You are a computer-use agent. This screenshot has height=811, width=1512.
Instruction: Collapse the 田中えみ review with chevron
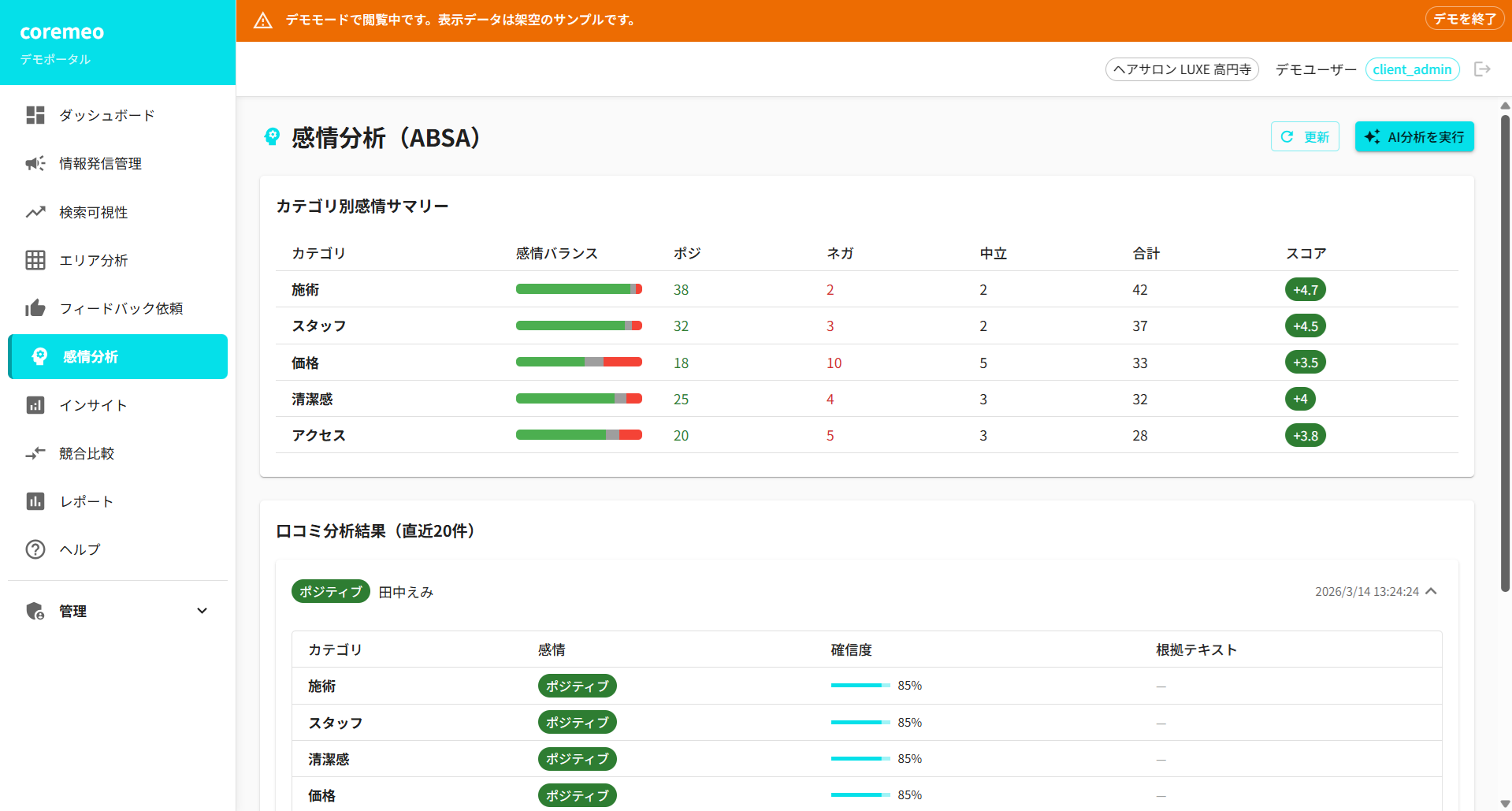[x=1432, y=591]
